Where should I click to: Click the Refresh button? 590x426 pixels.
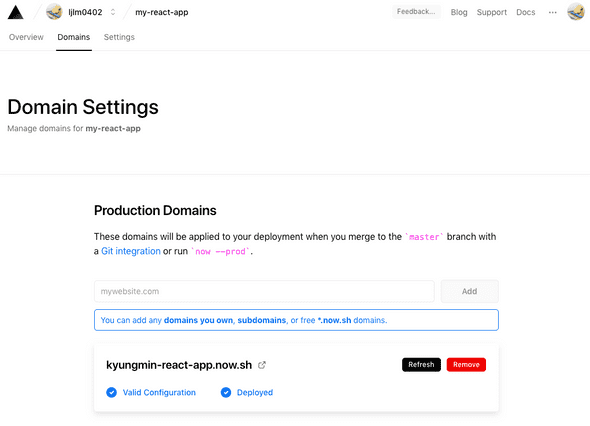coord(421,365)
